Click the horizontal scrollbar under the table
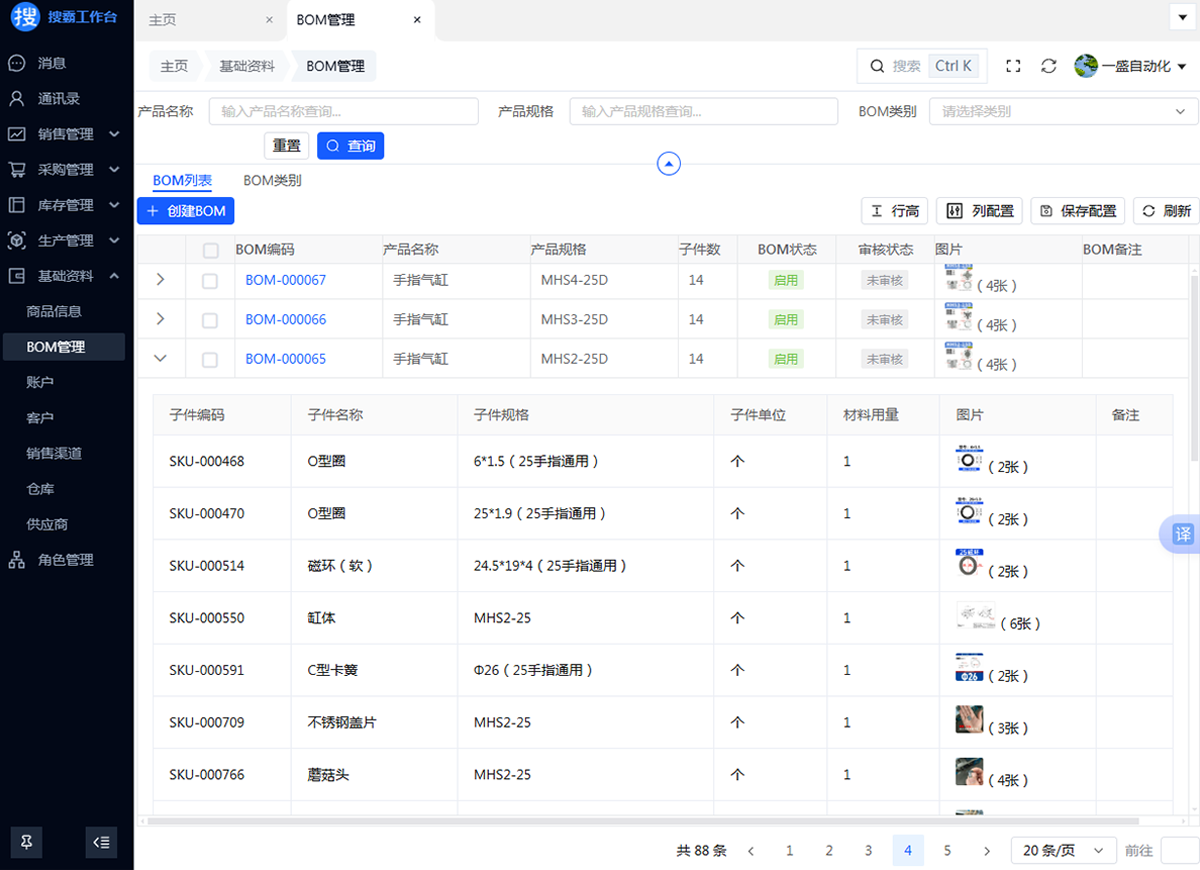The width and height of the screenshot is (1200, 870). [640, 821]
